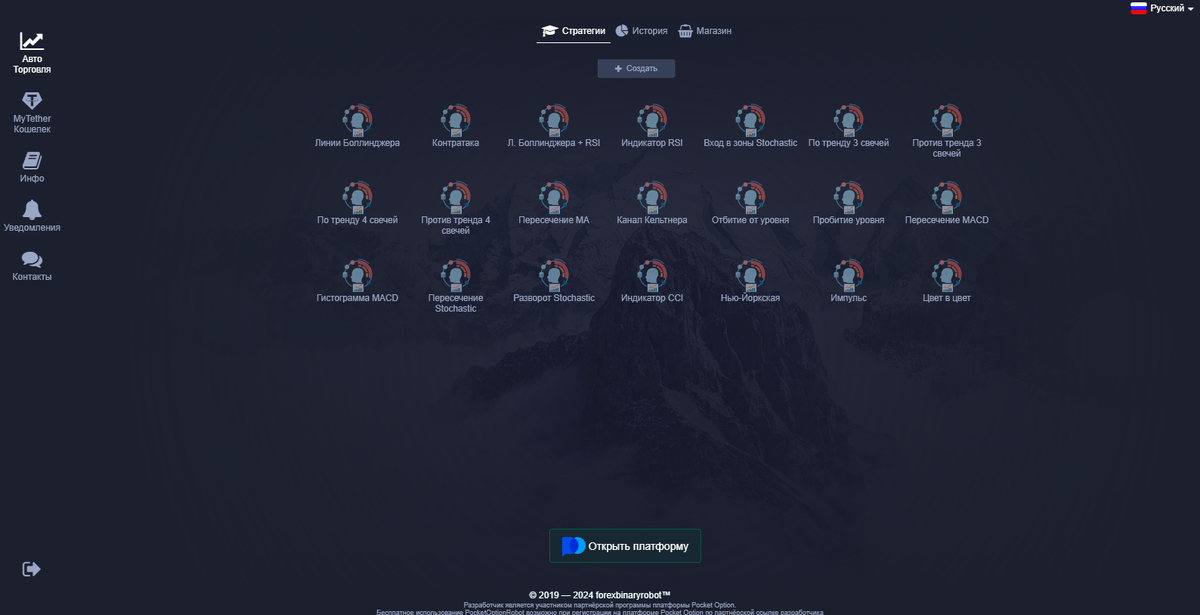The height and width of the screenshot is (615, 1200).
Task: Switch to the Стратегии tab
Action: (x=573, y=31)
